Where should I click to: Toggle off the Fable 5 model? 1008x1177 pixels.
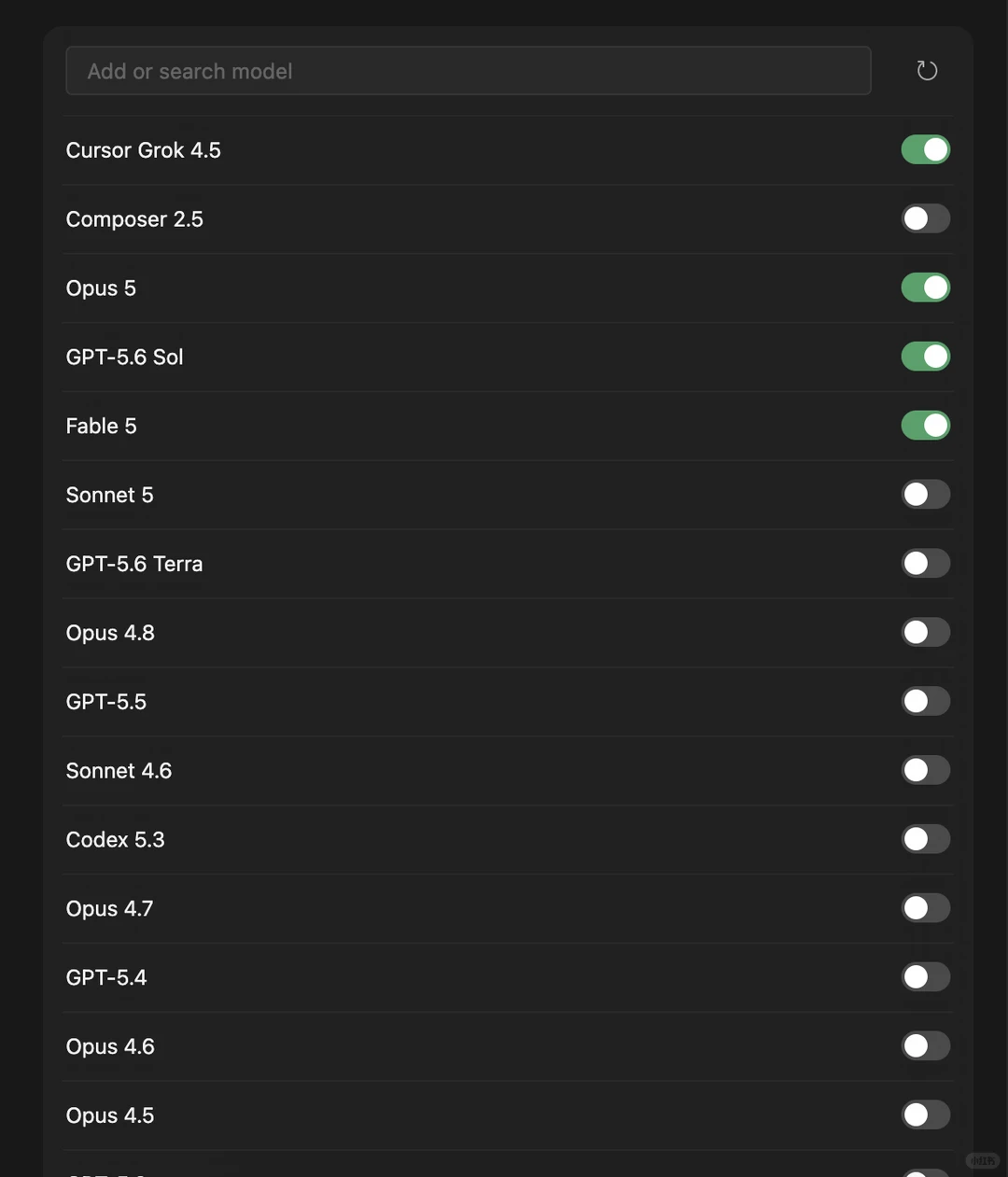pyautogui.click(x=926, y=426)
